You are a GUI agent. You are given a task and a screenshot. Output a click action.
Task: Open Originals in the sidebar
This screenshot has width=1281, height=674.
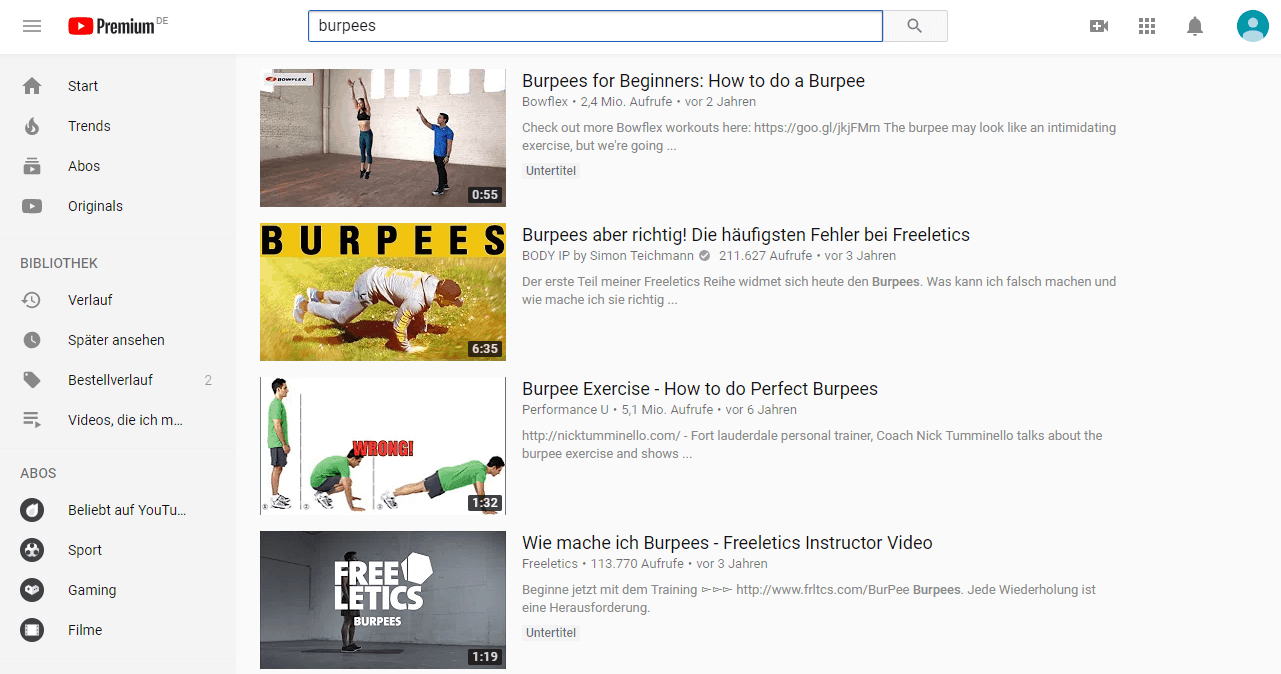coord(118,206)
